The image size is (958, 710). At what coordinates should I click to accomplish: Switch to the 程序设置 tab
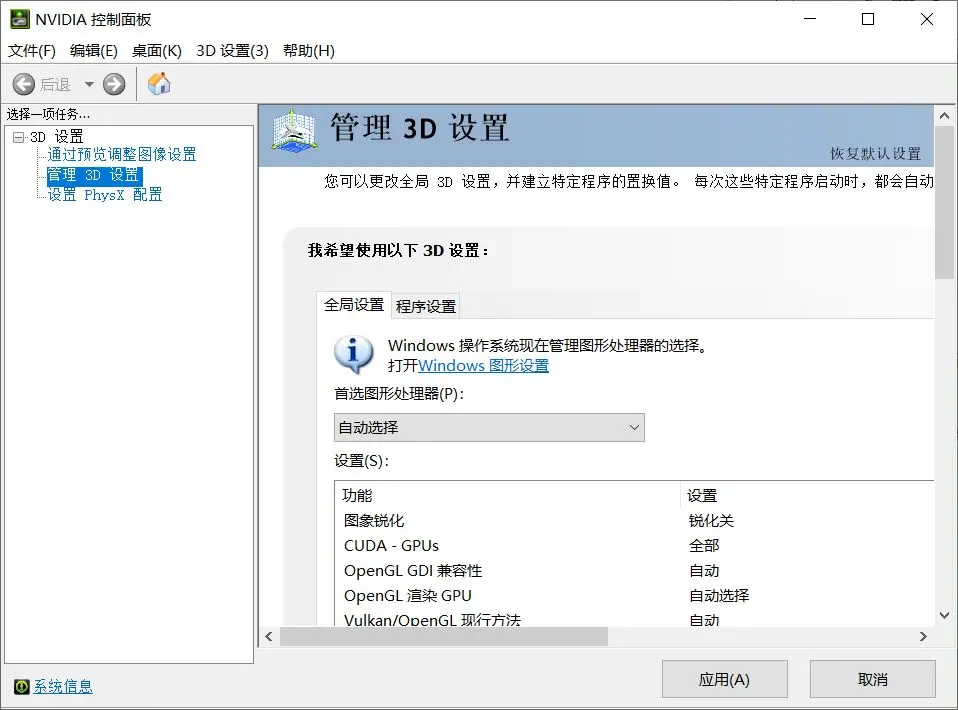[x=426, y=307]
